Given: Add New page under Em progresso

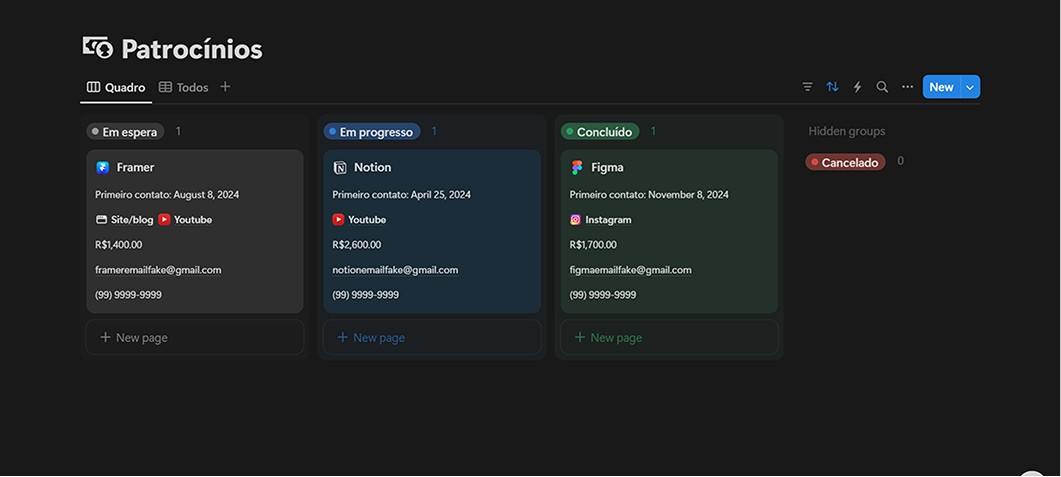Looking at the screenshot, I should [x=432, y=337].
